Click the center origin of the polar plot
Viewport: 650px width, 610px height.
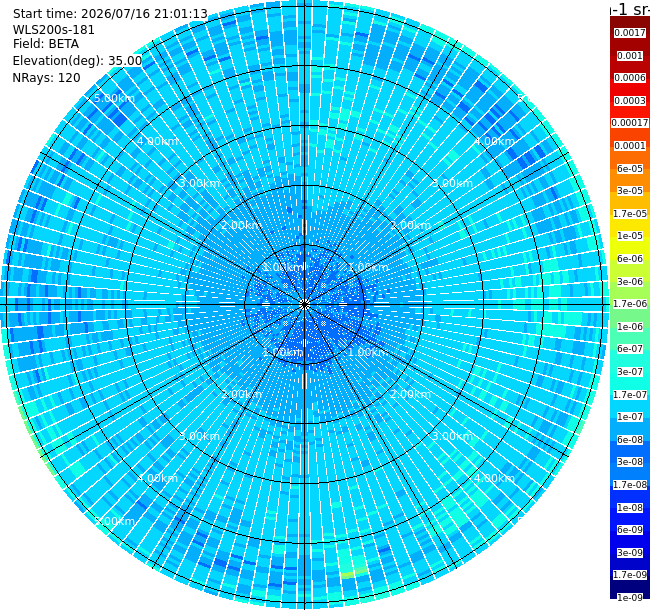304,305
